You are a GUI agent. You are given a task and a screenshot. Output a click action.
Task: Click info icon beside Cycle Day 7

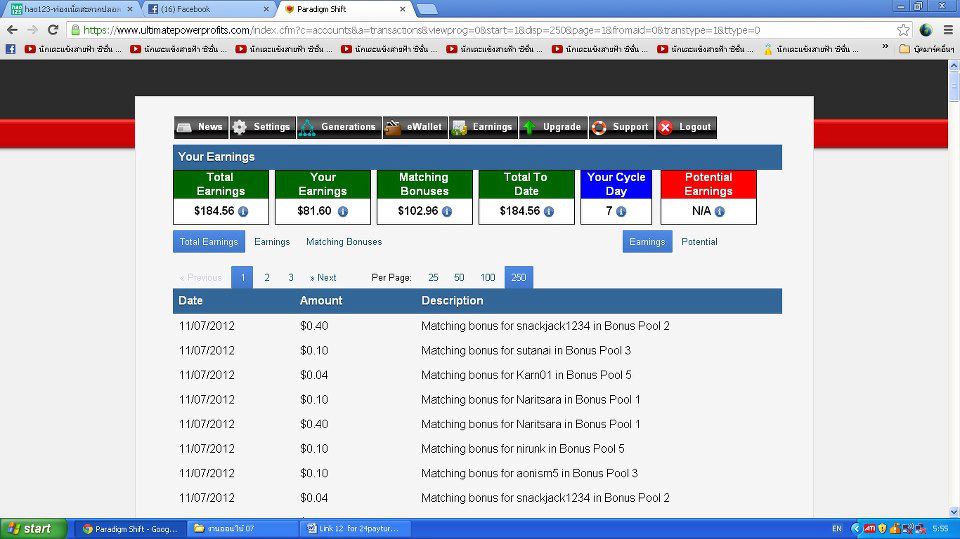(621, 211)
